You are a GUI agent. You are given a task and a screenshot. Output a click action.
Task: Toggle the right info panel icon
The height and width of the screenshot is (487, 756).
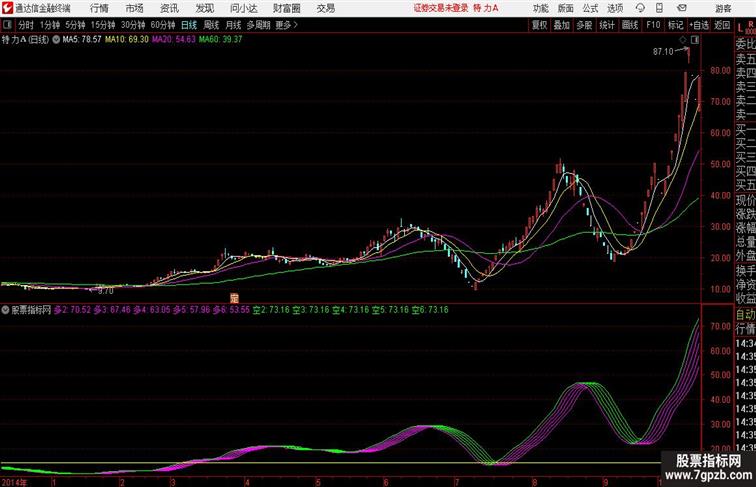click(x=695, y=40)
